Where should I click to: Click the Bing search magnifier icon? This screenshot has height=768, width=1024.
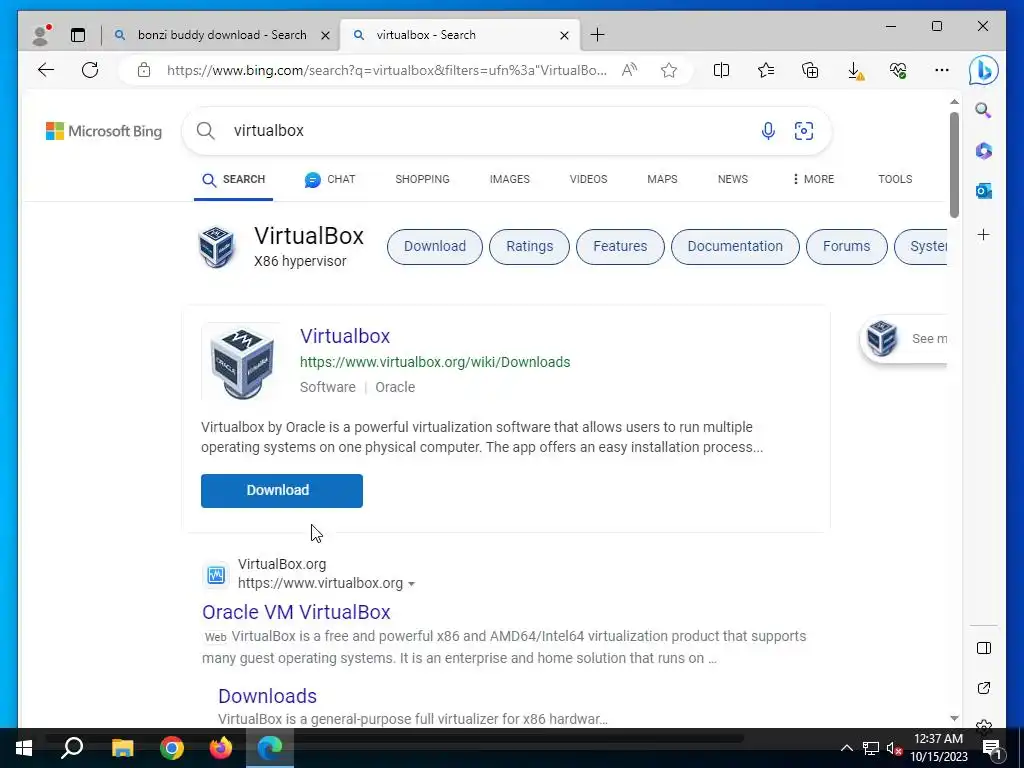point(206,131)
